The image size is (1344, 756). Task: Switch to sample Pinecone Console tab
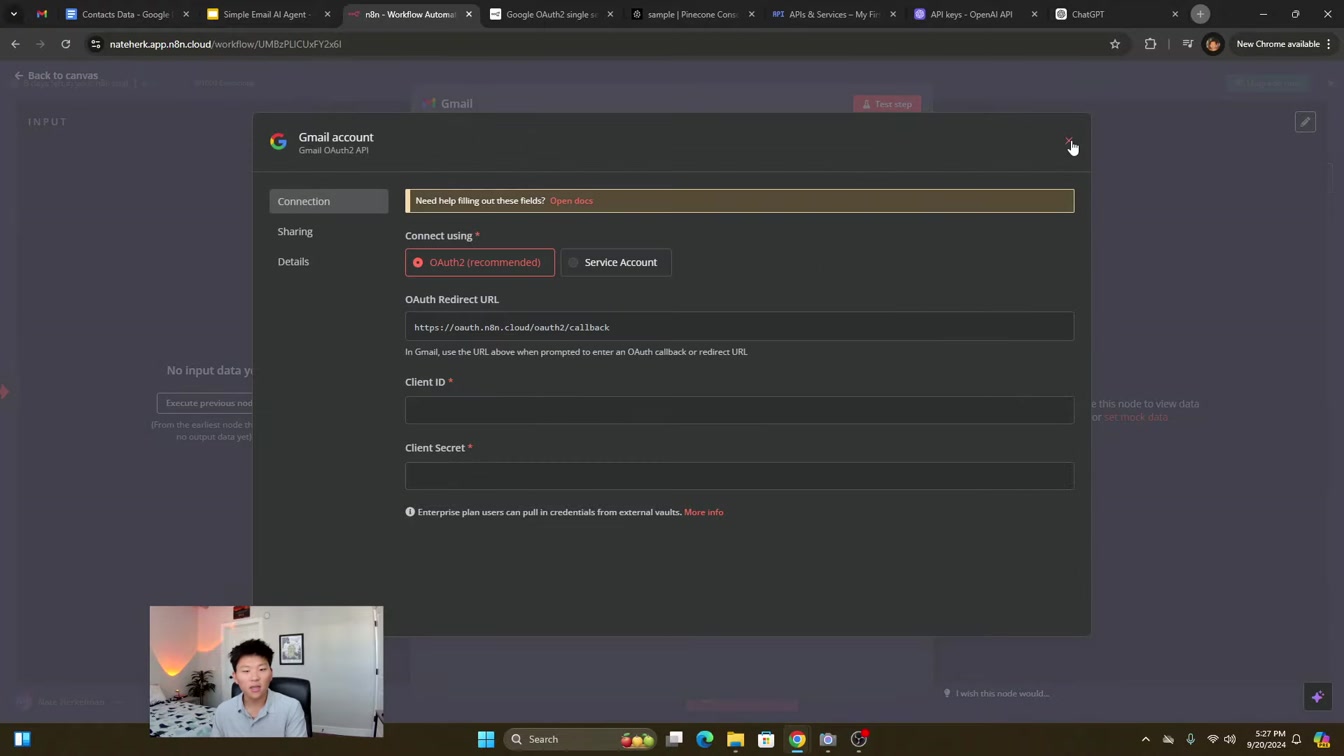coord(693,14)
